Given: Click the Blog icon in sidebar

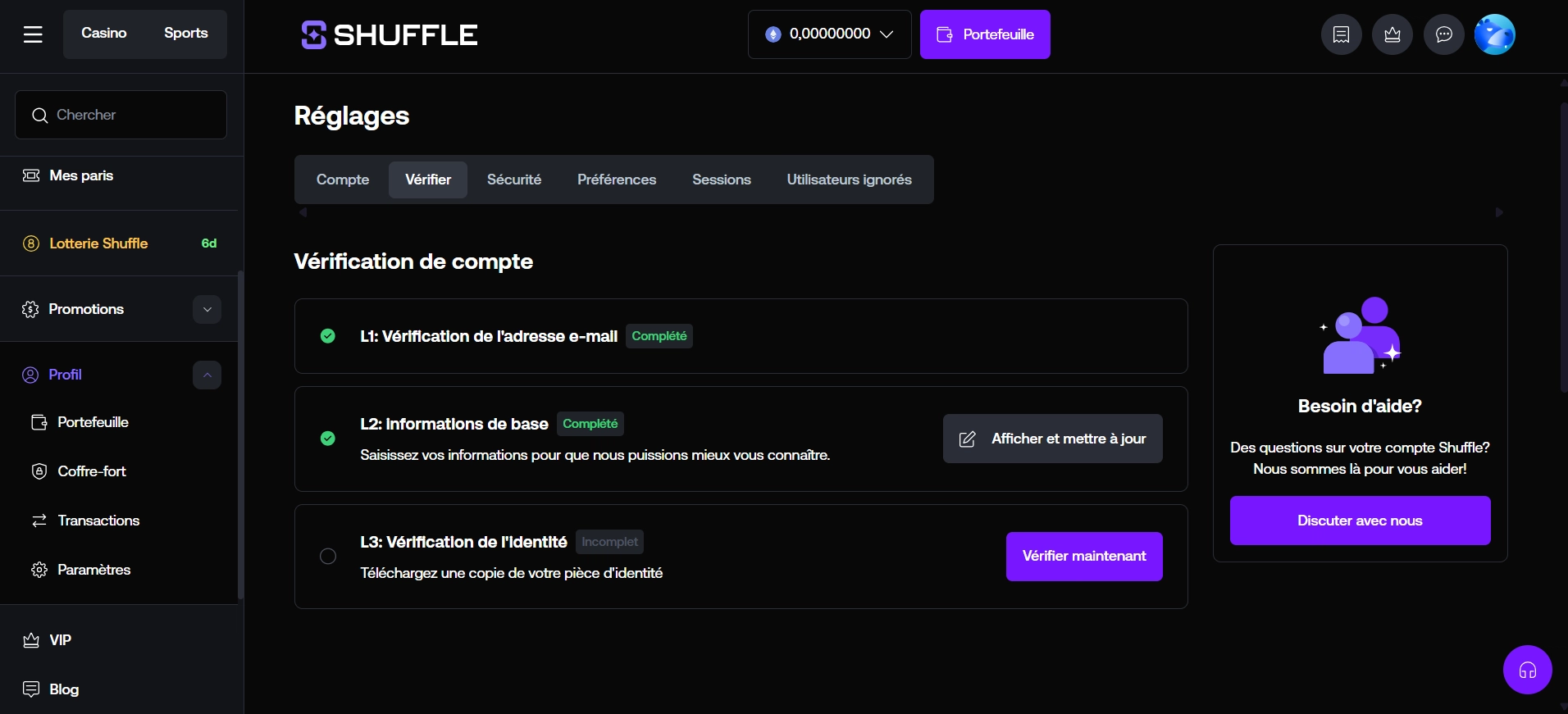Looking at the screenshot, I should point(31,689).
